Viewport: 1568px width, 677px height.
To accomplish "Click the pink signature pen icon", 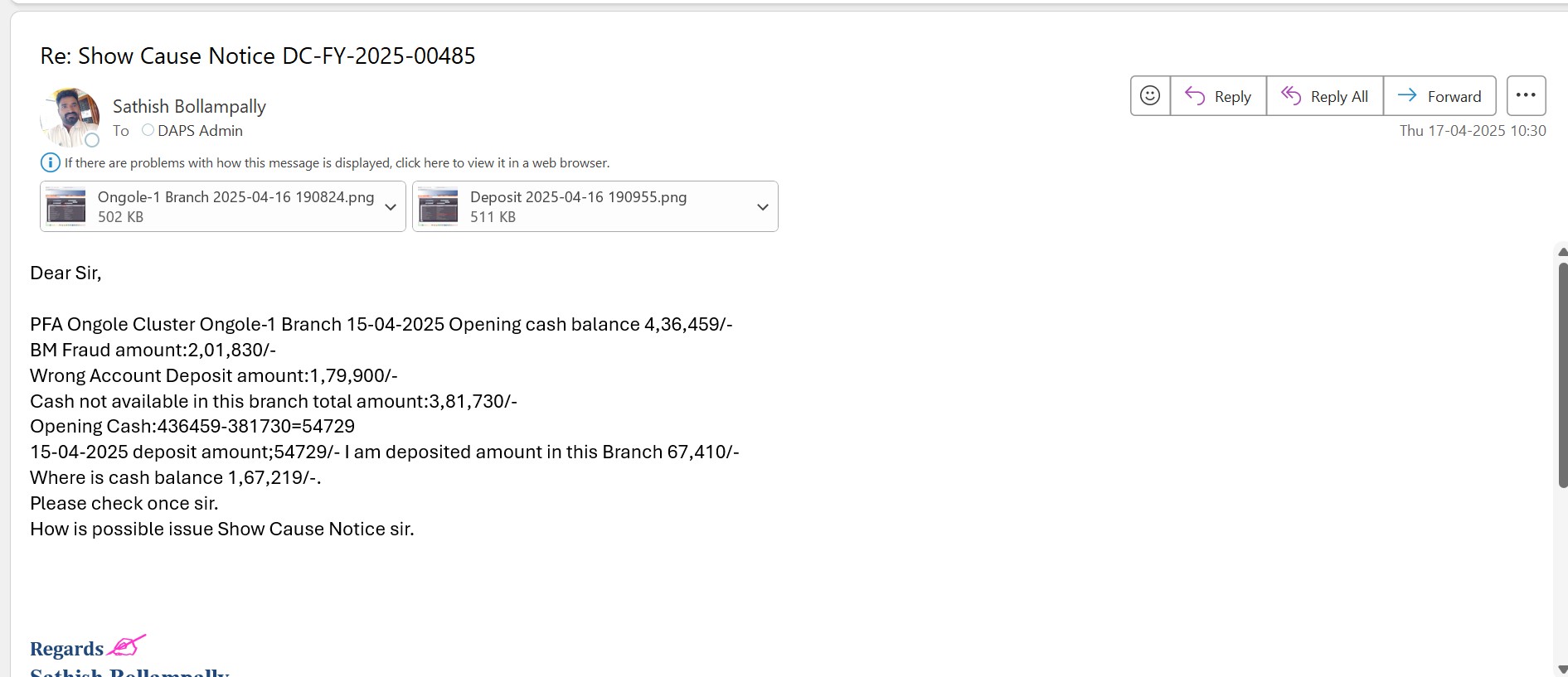I will click(x=126, y=645).
